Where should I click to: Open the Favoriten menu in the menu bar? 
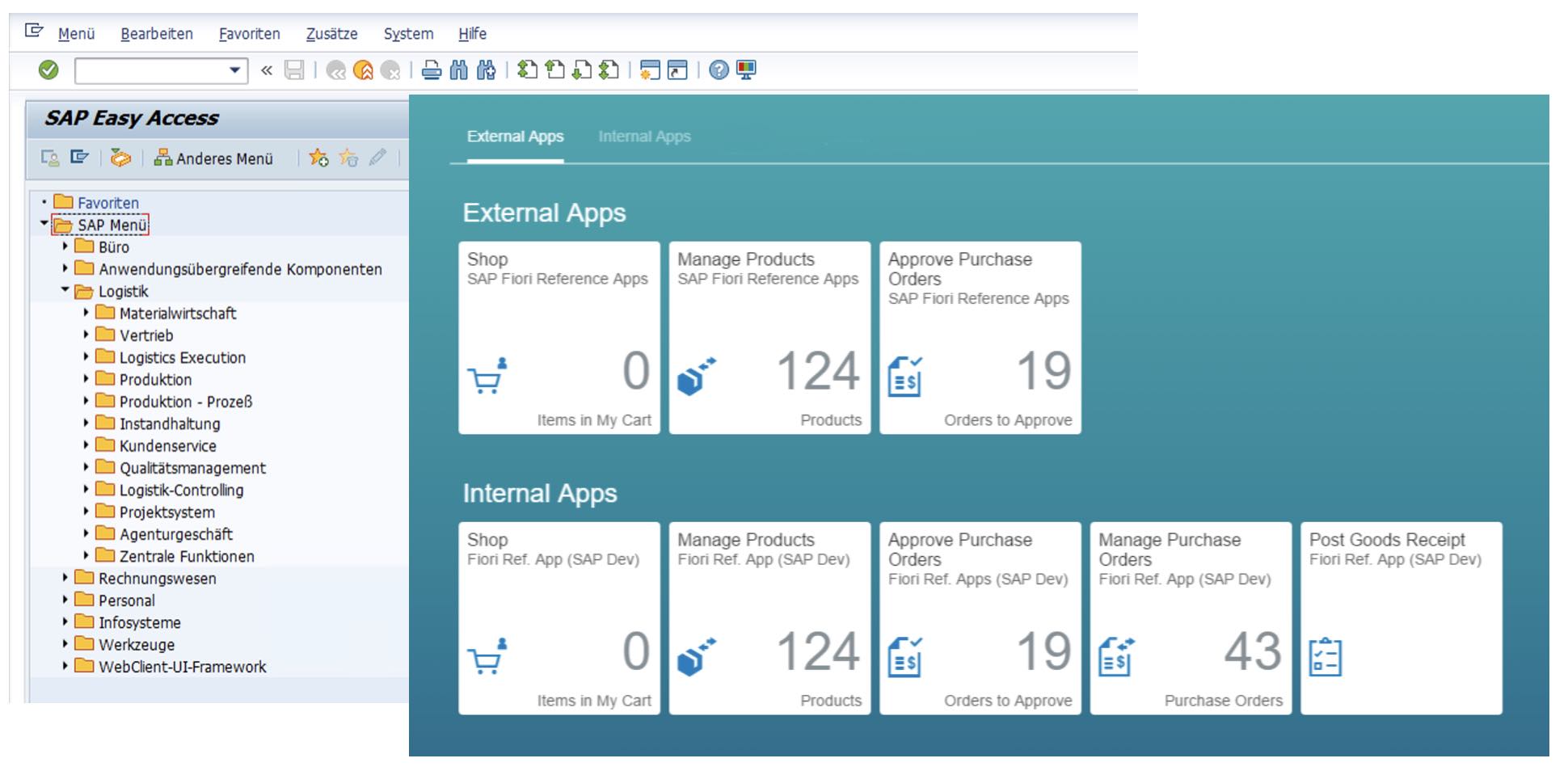point(250,34)
